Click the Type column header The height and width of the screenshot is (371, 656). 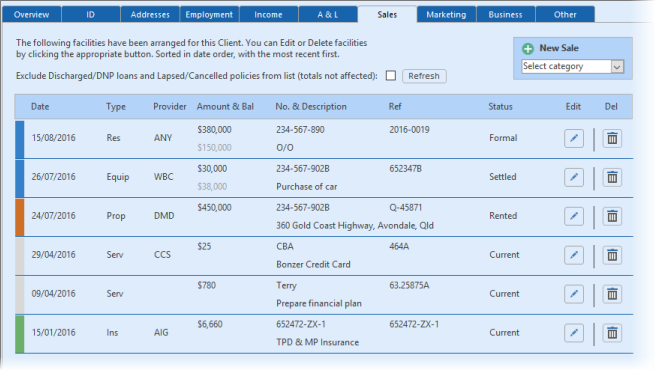(116, 107)
